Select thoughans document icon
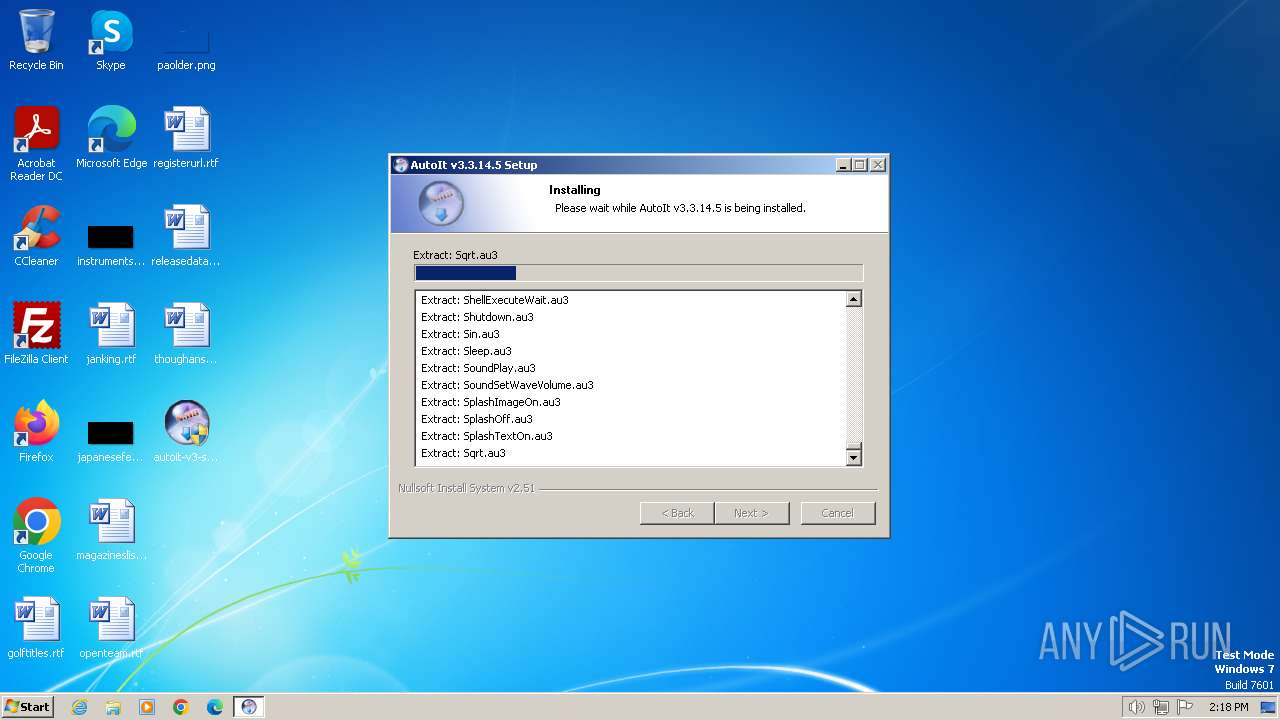The image size is (1280, 720). 186,333
